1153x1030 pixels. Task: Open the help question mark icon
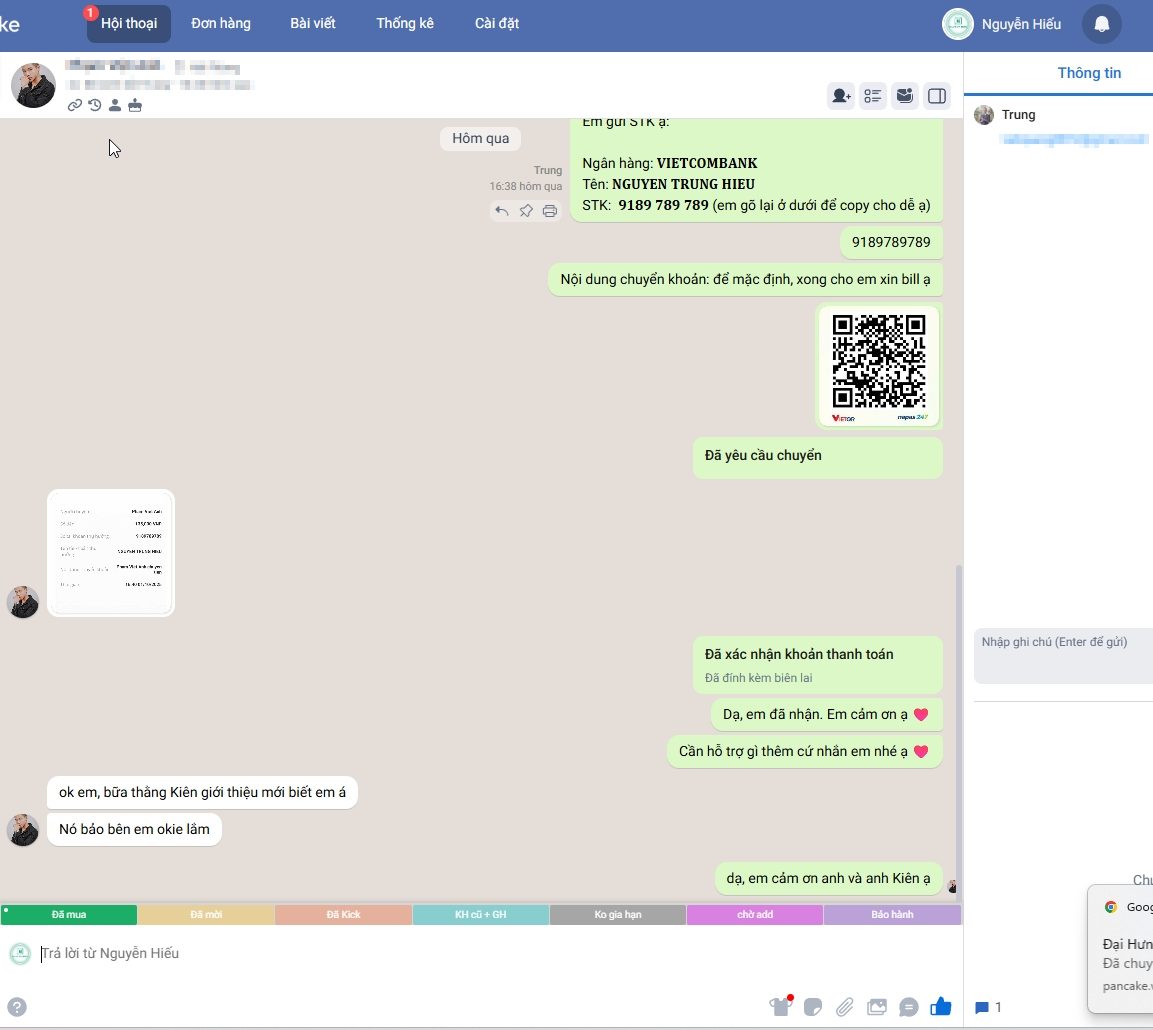[17, 1007]
